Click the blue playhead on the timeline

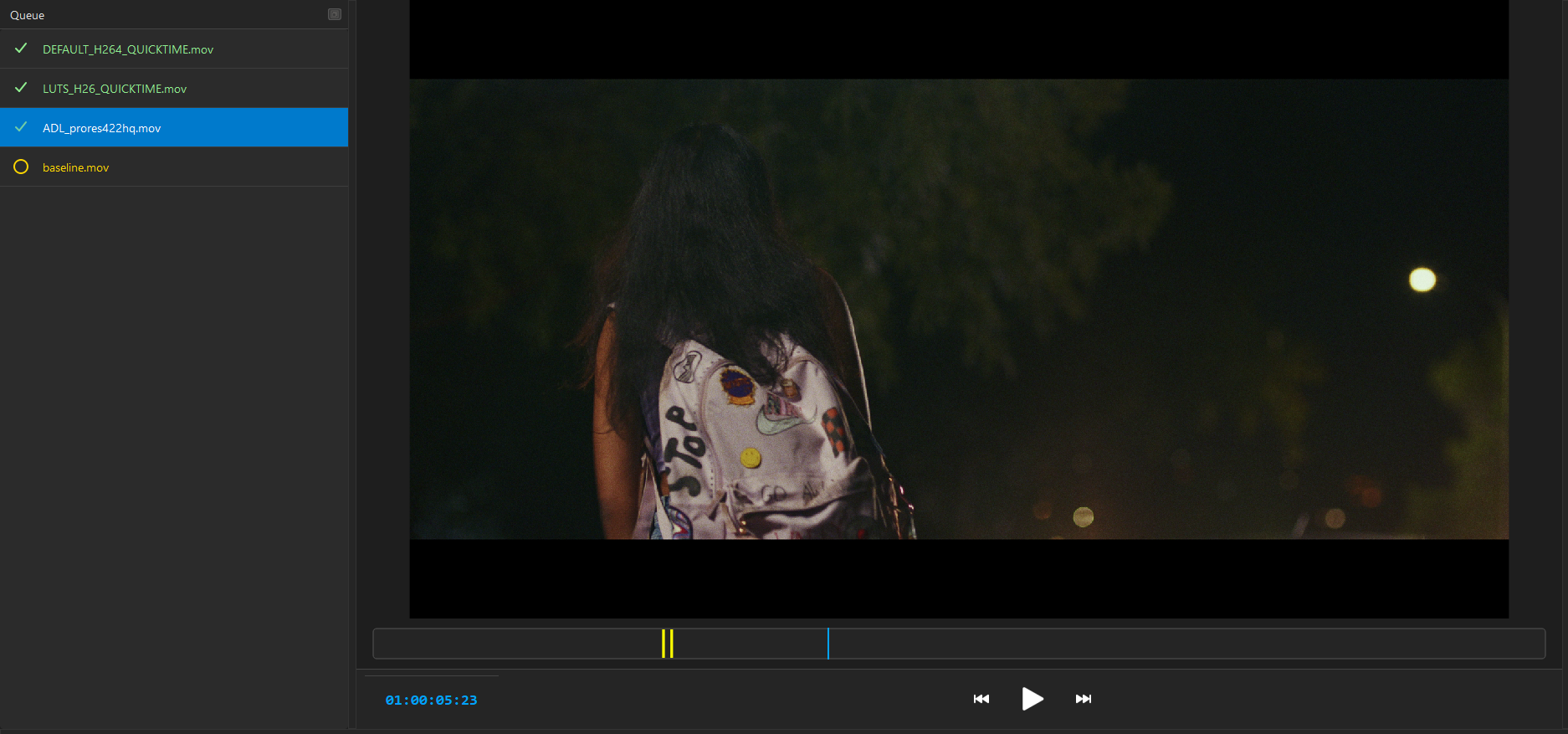(x=828, y=644)
